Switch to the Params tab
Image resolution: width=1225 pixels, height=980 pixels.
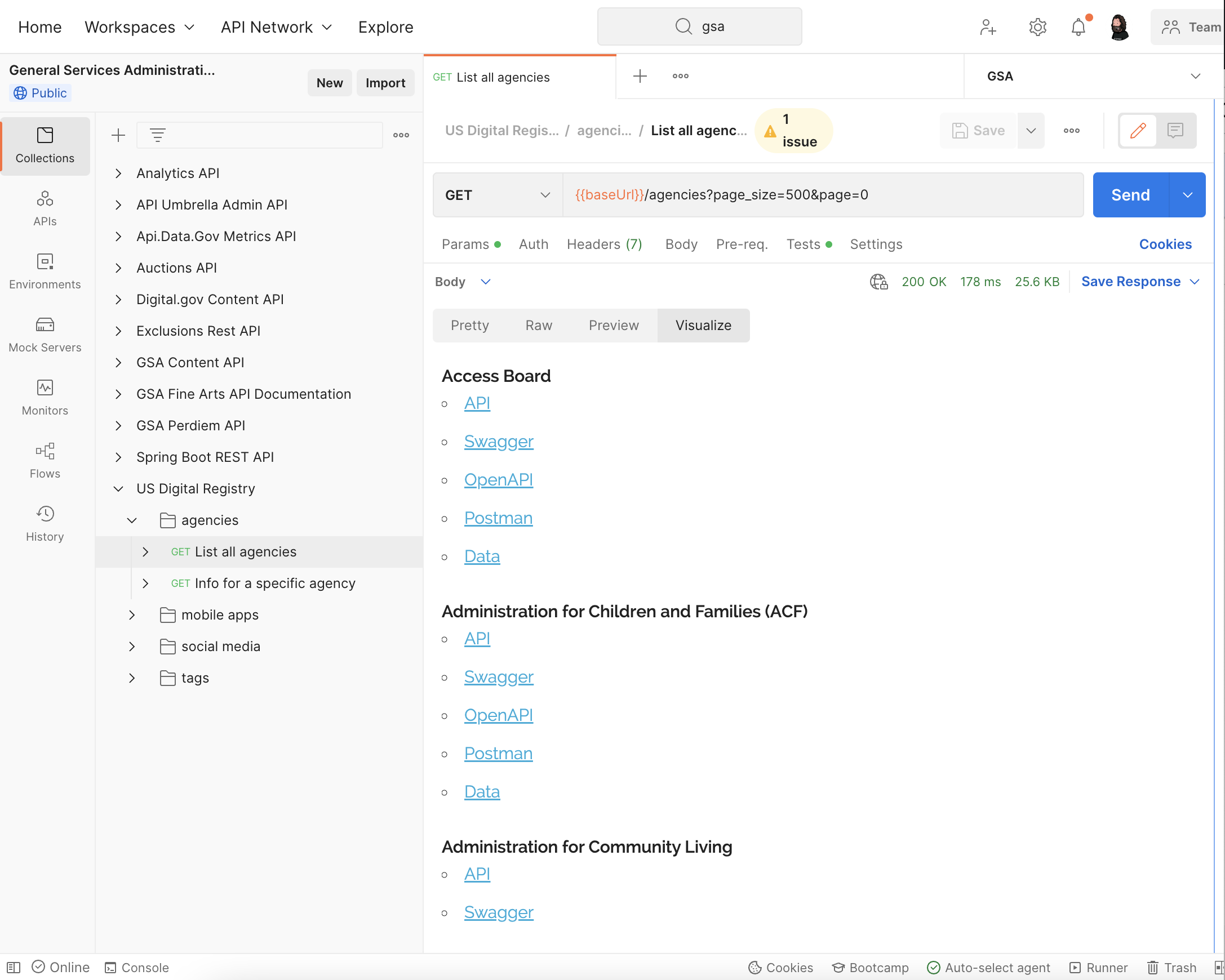pyautogui.click(x=471, y=244)
